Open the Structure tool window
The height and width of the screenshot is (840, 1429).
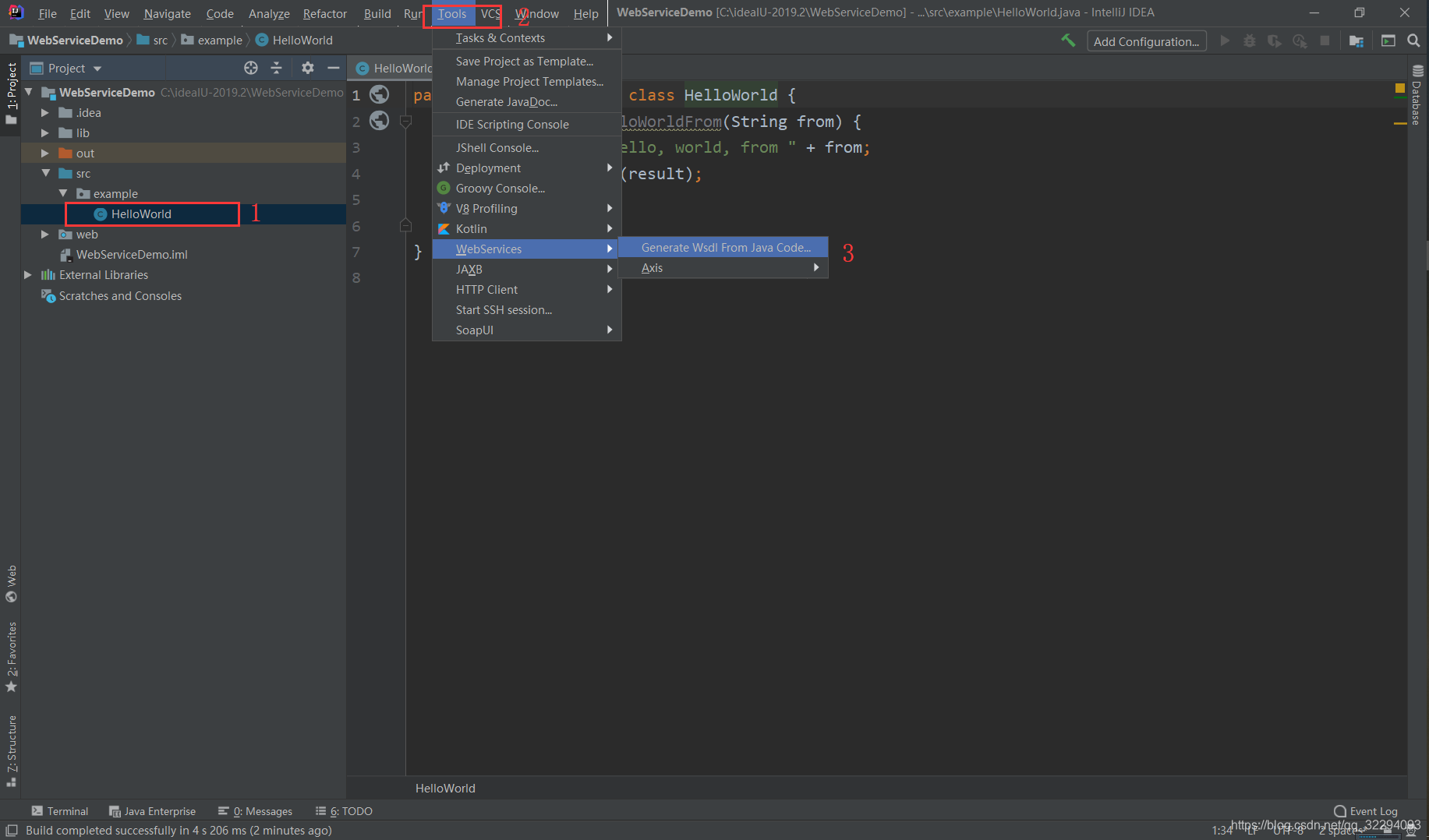click(x=11, y=751)
